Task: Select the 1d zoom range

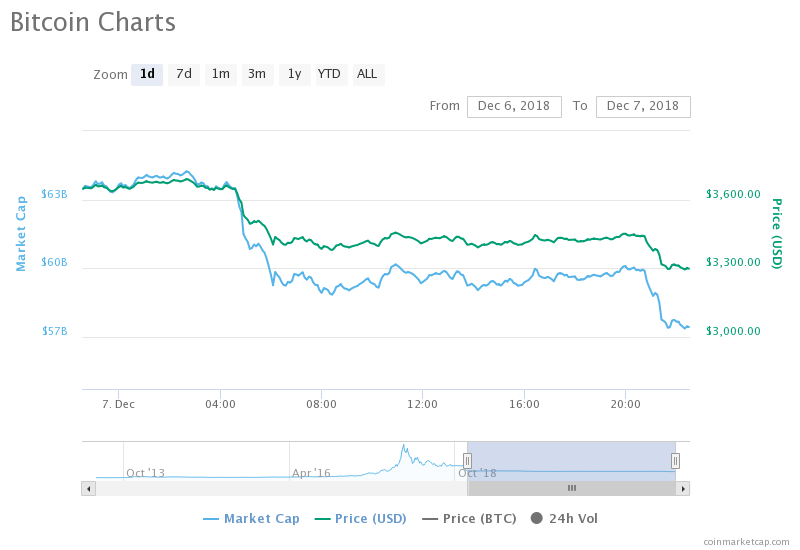Action: pos(147,74)
